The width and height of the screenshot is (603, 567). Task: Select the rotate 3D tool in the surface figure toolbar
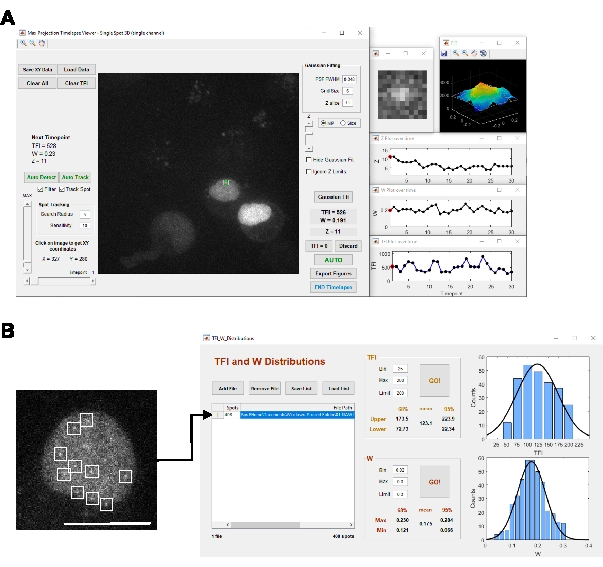coord(481,55)
